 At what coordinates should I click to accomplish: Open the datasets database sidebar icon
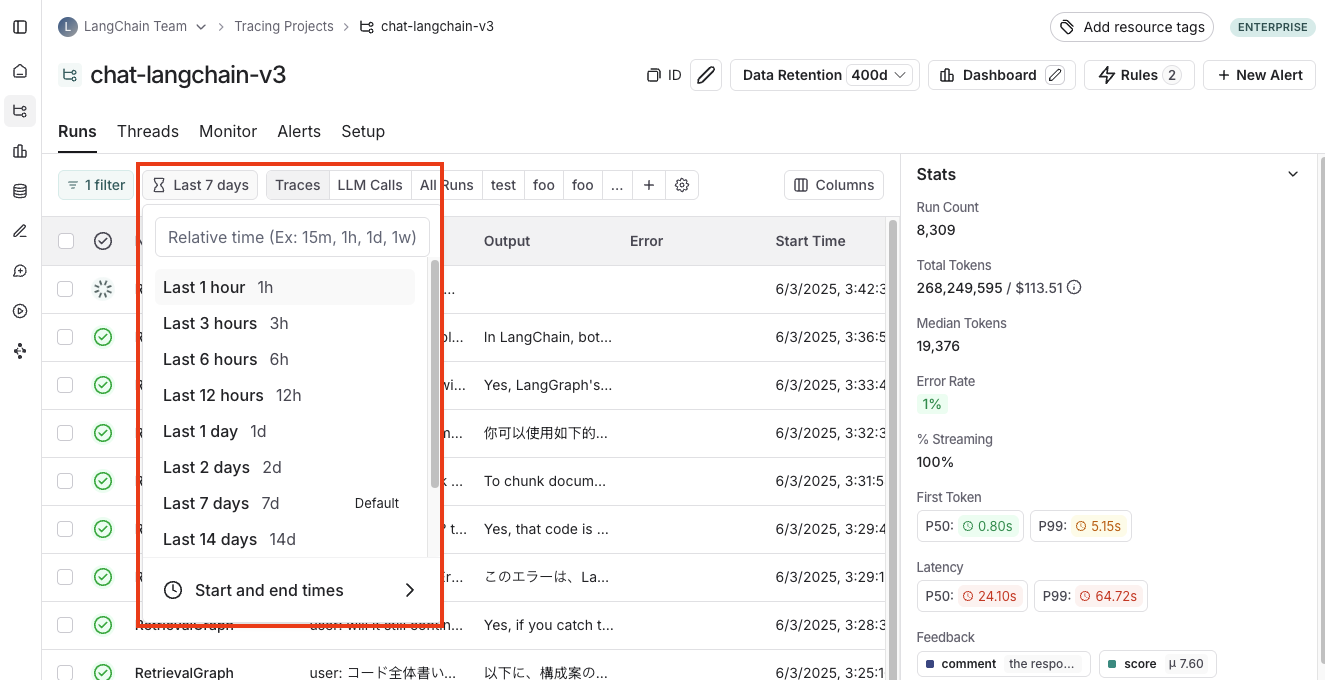[20, 191]
